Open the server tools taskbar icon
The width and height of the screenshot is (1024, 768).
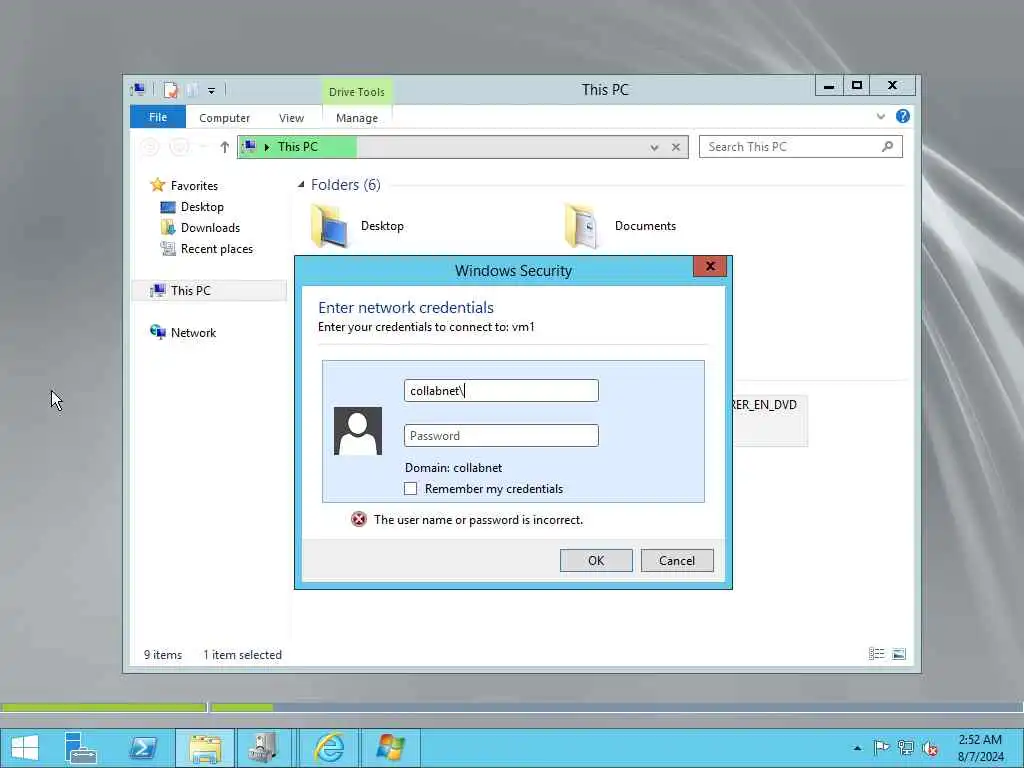pos(264,748)
